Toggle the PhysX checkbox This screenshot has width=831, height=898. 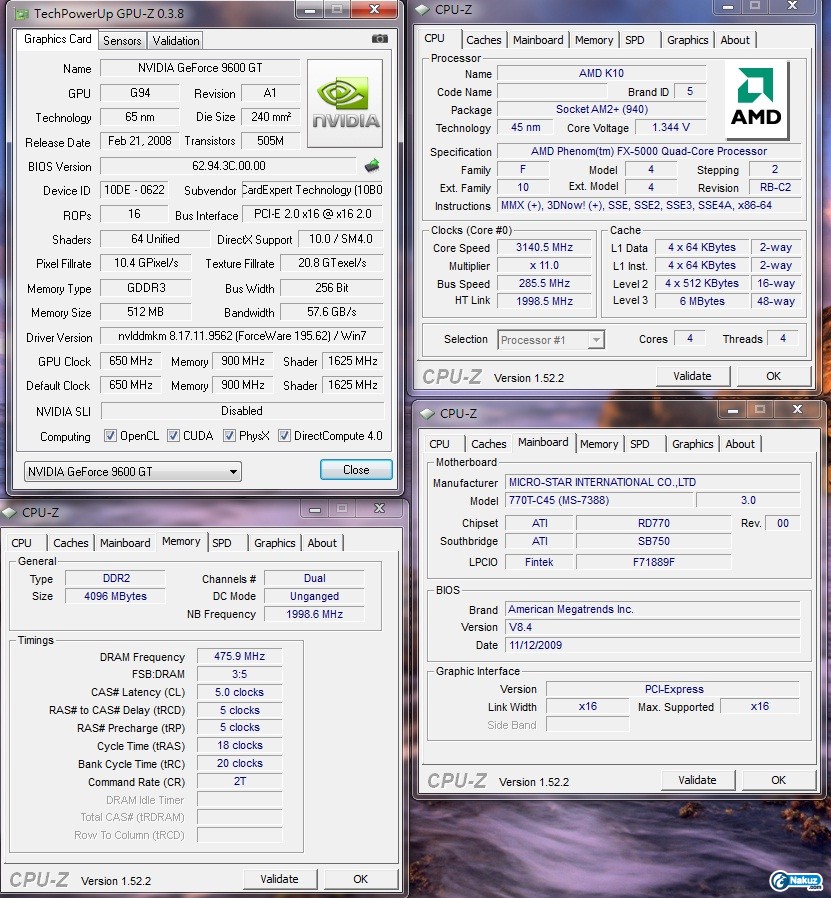click(230, 436)
